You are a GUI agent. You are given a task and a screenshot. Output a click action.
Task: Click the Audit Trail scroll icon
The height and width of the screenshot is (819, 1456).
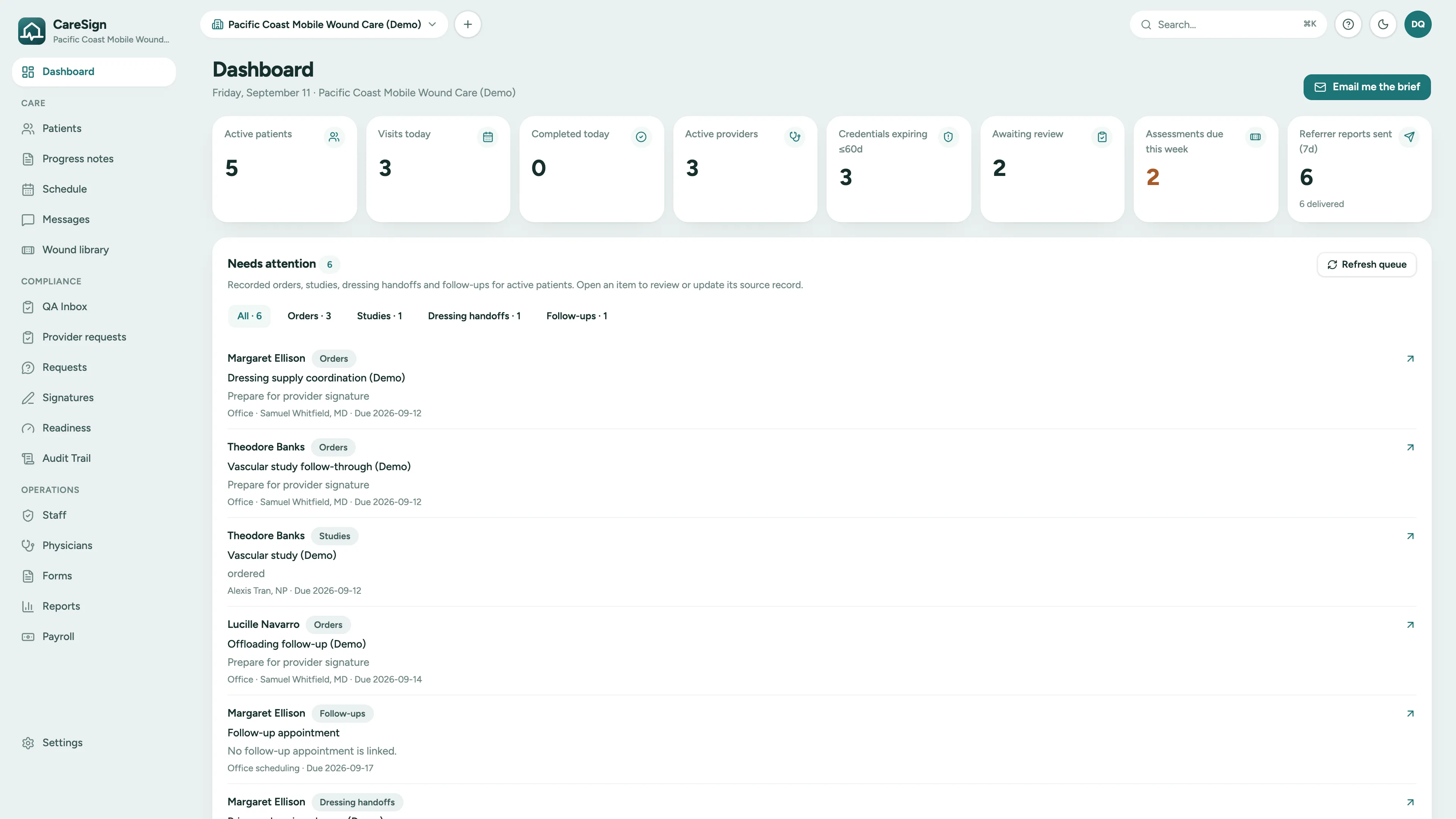28,459
